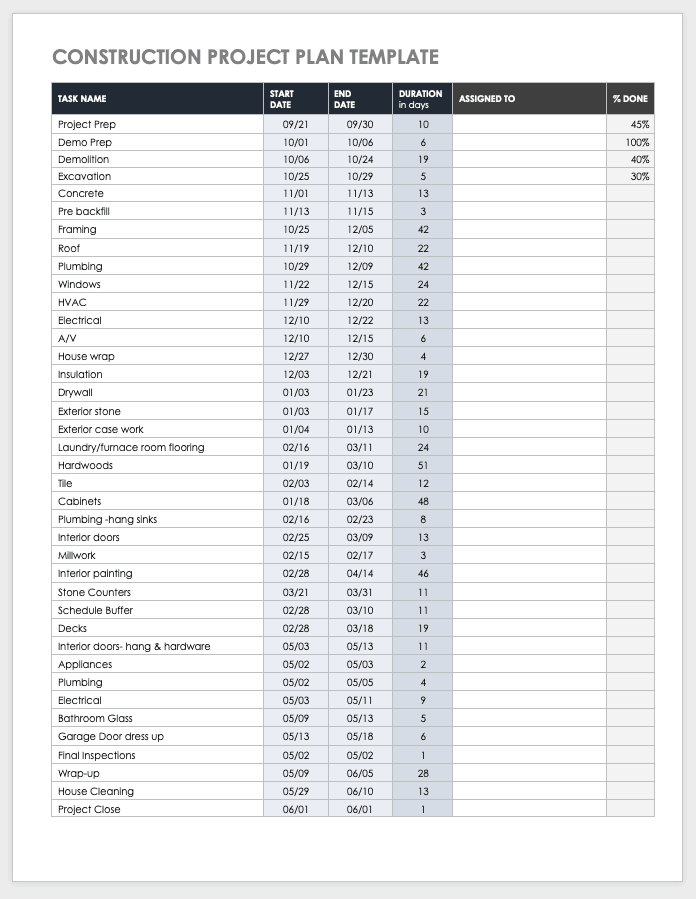This screenshot has width=696, height=899.
Task: Select the DURATION in days header
Action: [420, 99]
